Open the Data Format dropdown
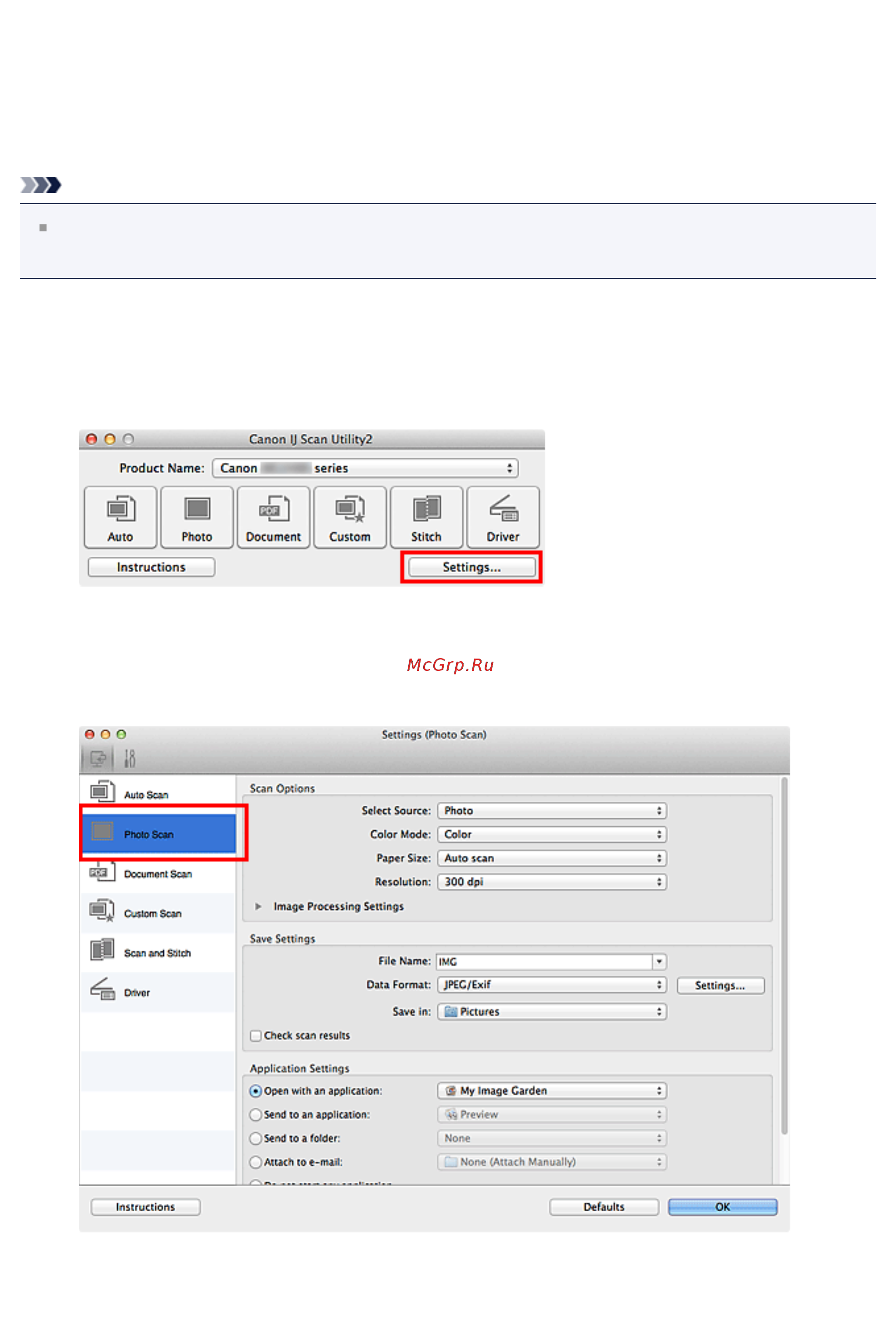 coord(552,984)
